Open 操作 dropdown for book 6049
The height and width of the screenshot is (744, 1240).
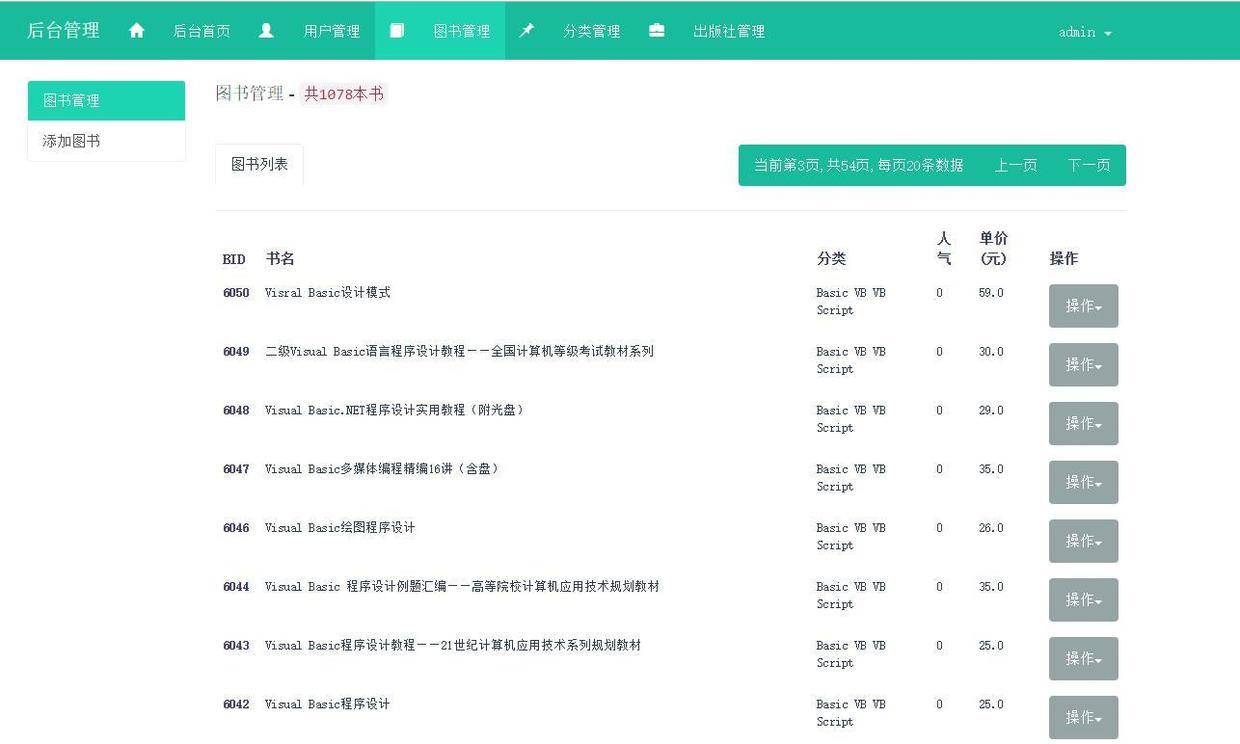(x=1083, y=364)
